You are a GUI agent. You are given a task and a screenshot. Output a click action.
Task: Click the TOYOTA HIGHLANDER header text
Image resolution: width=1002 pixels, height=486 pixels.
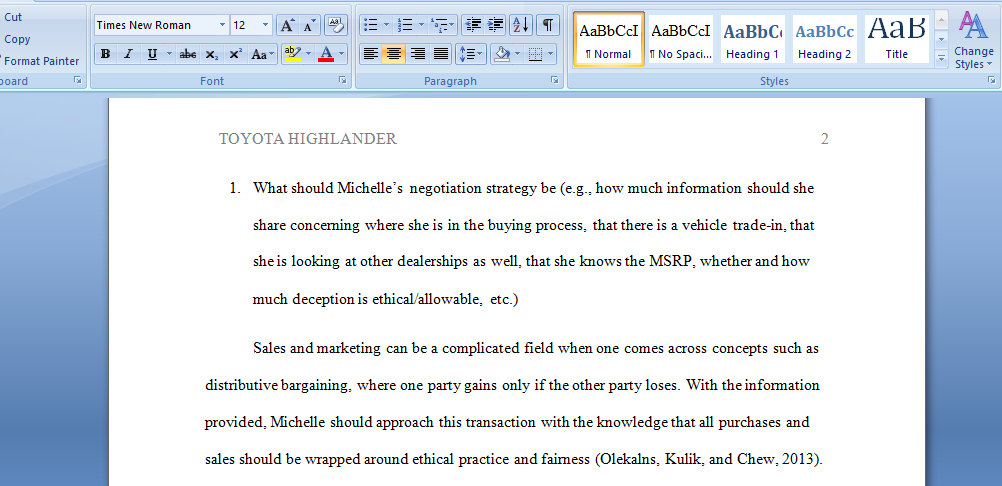[308, 139]
